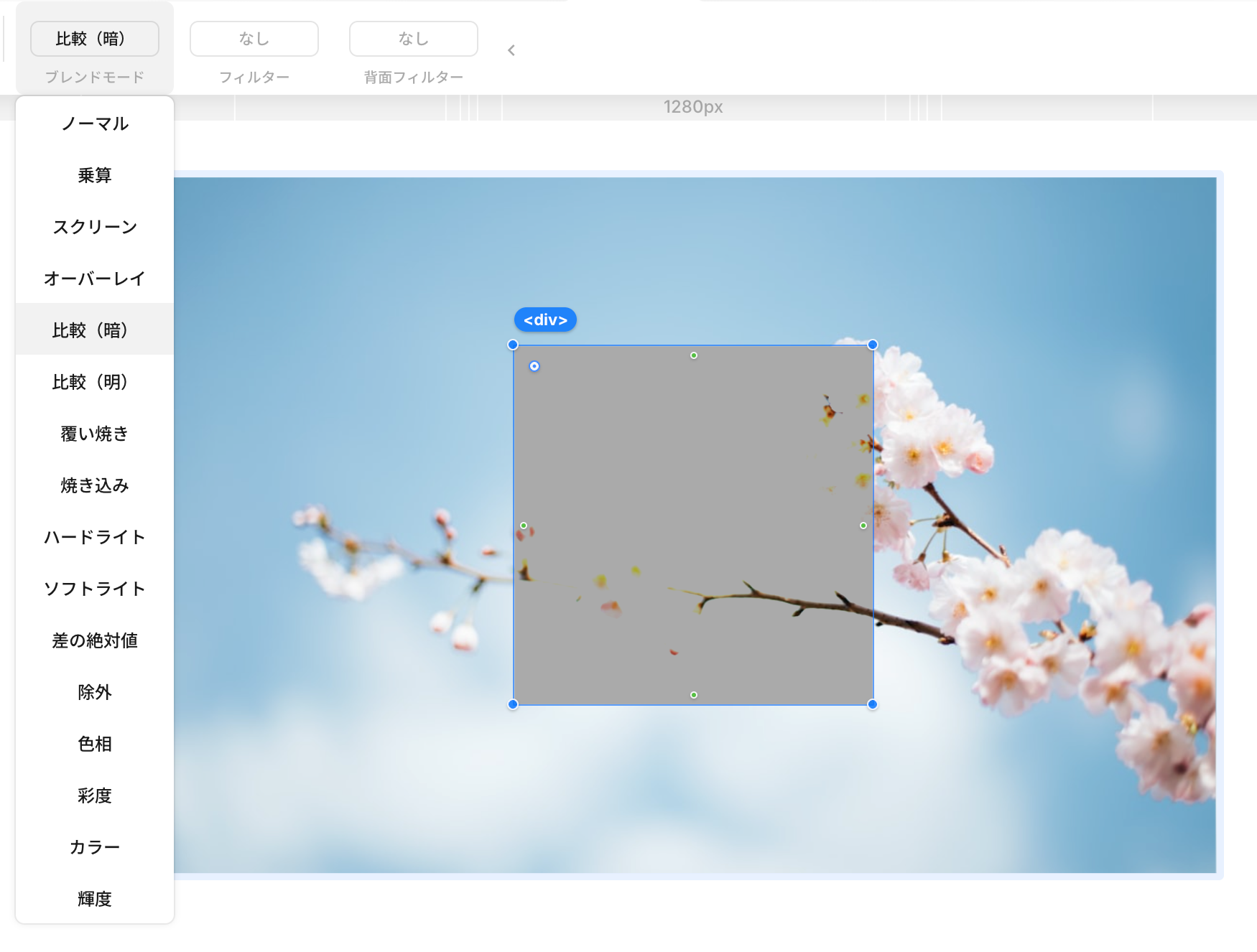Pick 比較（明） in the blend menu
The image size is (1257, 952).
95,382
